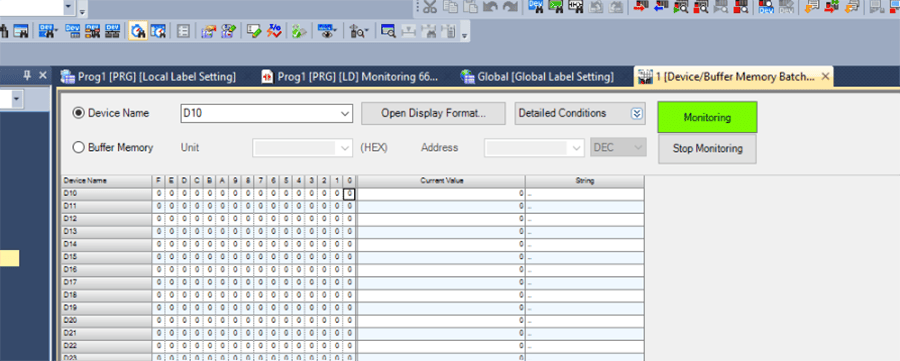Screen dimensions: 900x361
Task: Pin the left navigation panel
Action: pyautogui.click(x=27, y=76)
